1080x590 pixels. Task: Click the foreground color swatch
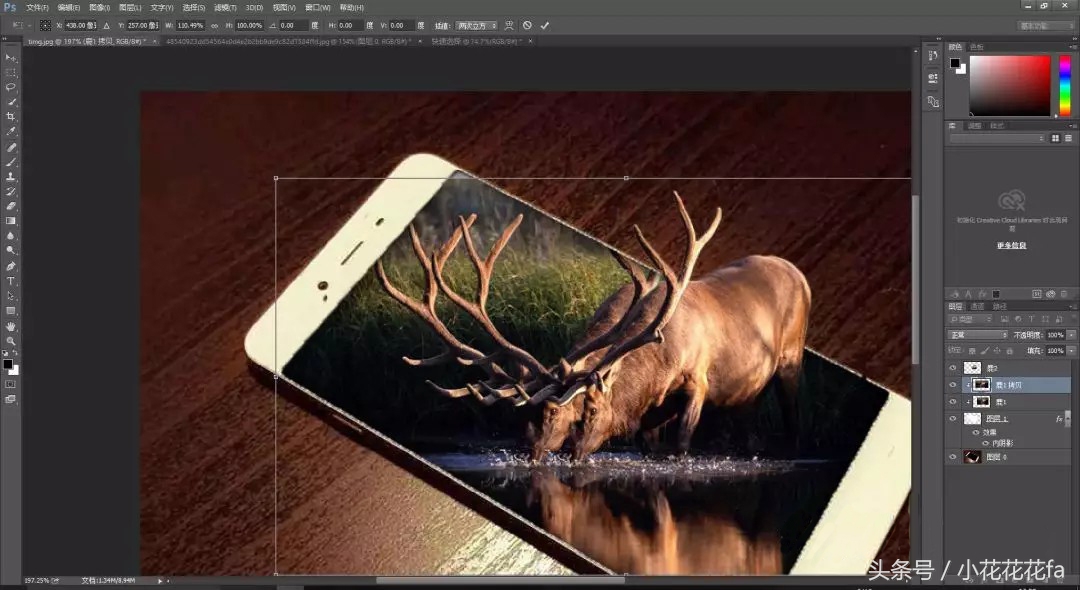[x=8, y=363]
